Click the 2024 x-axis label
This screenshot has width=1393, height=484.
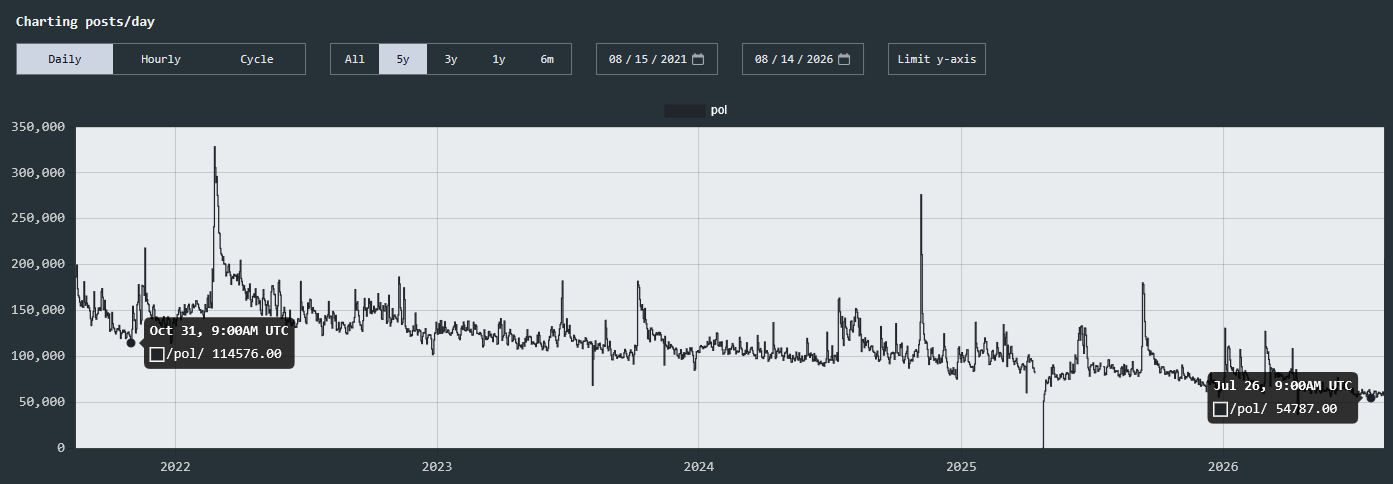point(699,467)
